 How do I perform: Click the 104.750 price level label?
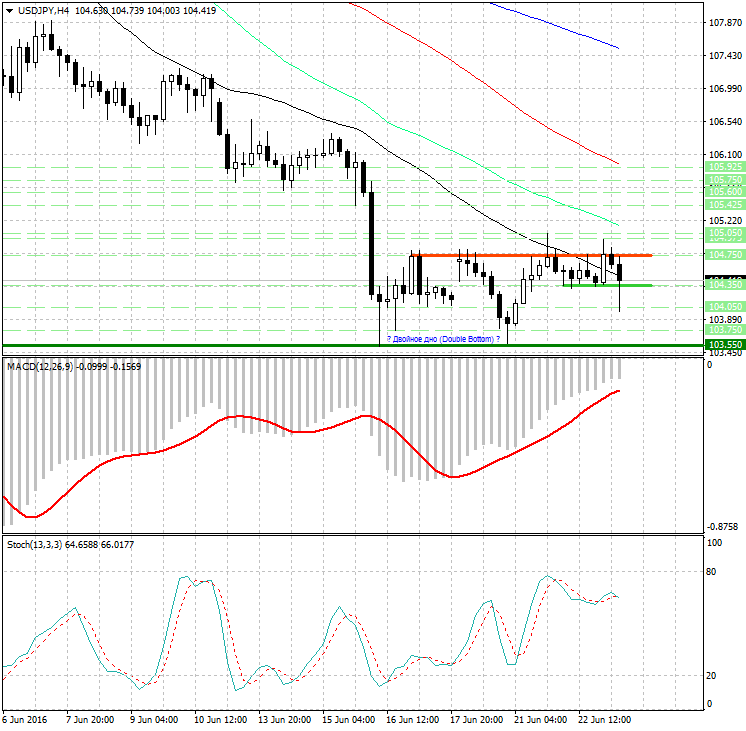tap(725, 255)
